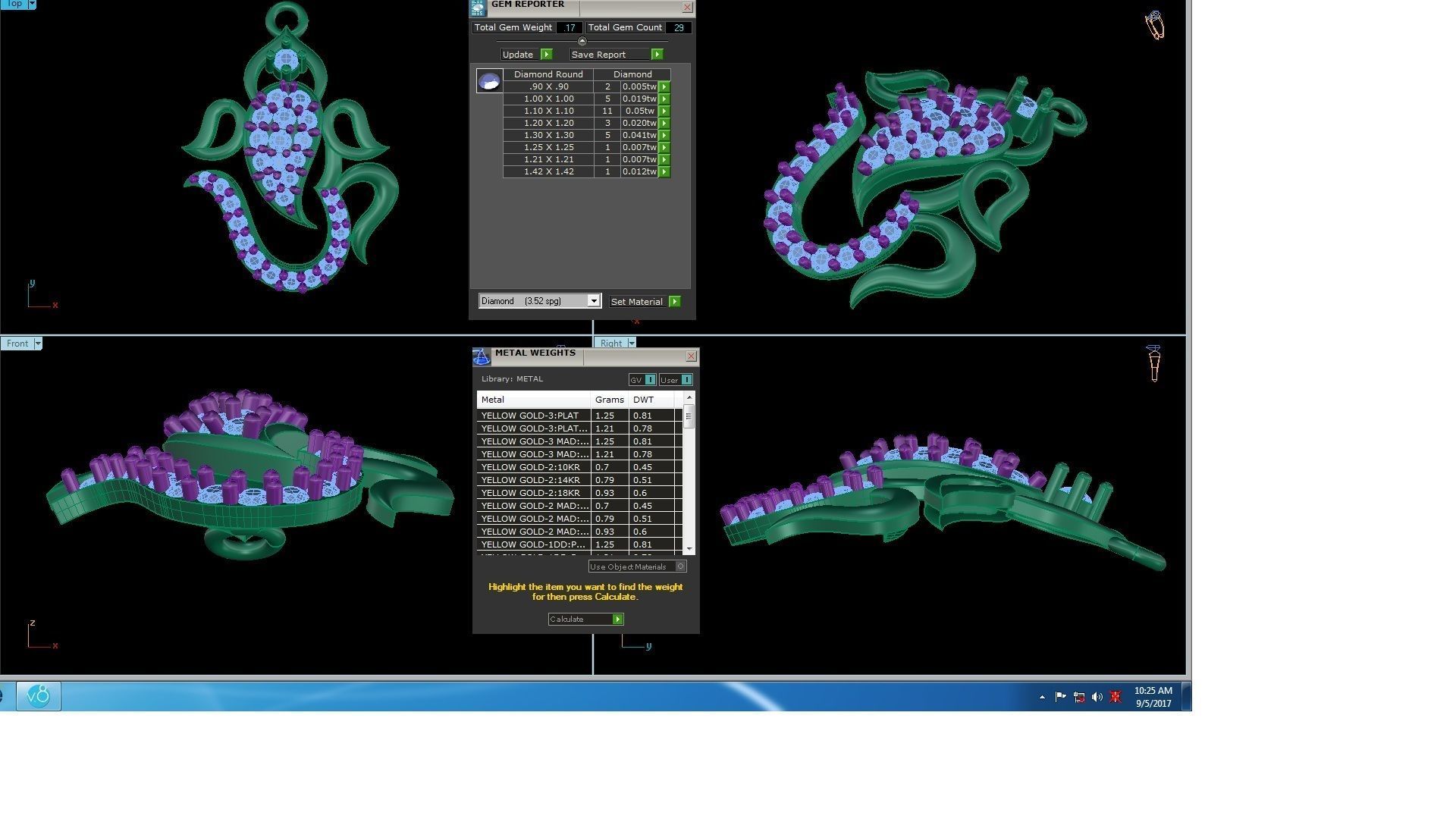Open the Diamond (3.52 spg) material dropdown
1456x819 pixels.
pos(594,301)
